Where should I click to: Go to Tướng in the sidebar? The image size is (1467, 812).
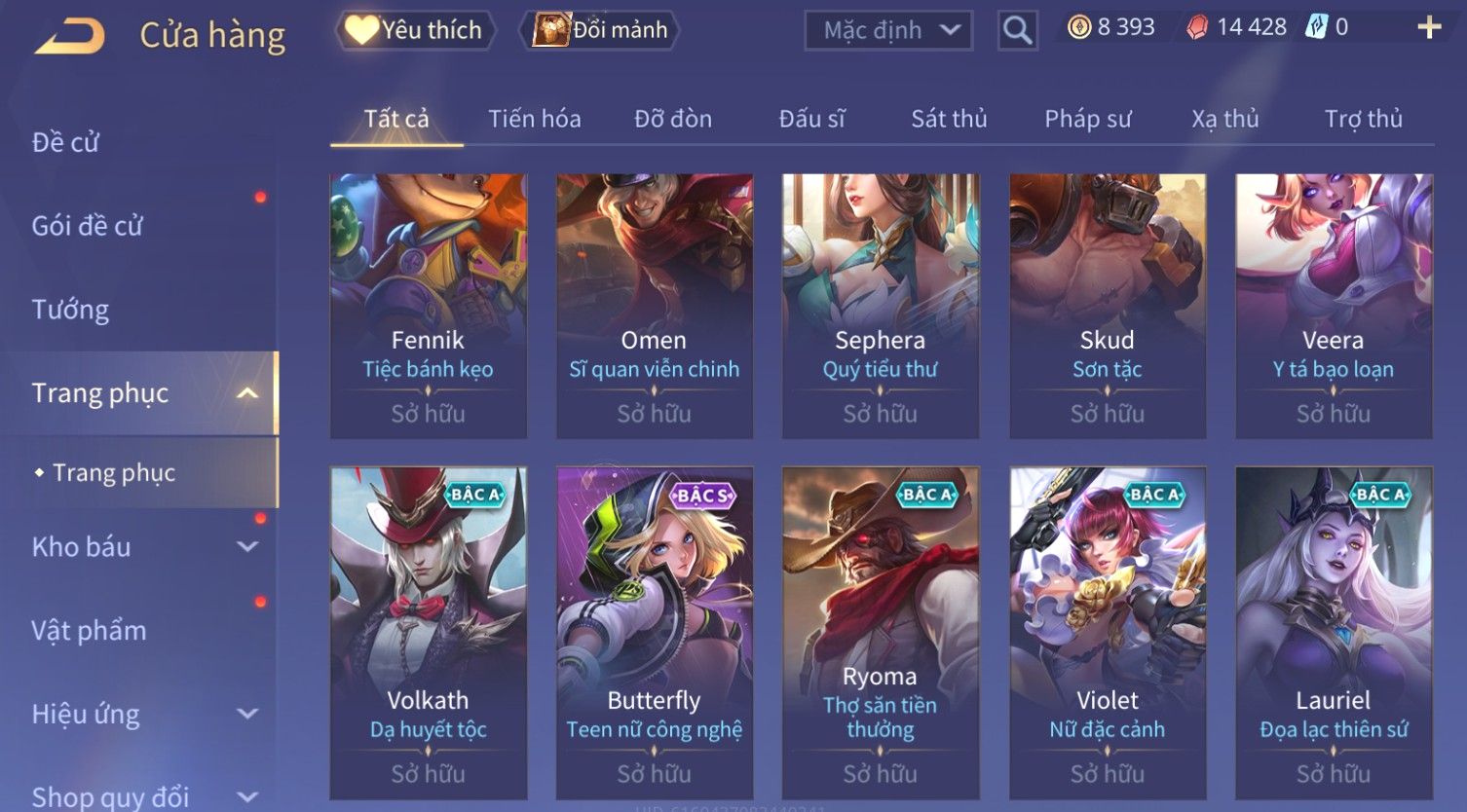coord(70,310)
